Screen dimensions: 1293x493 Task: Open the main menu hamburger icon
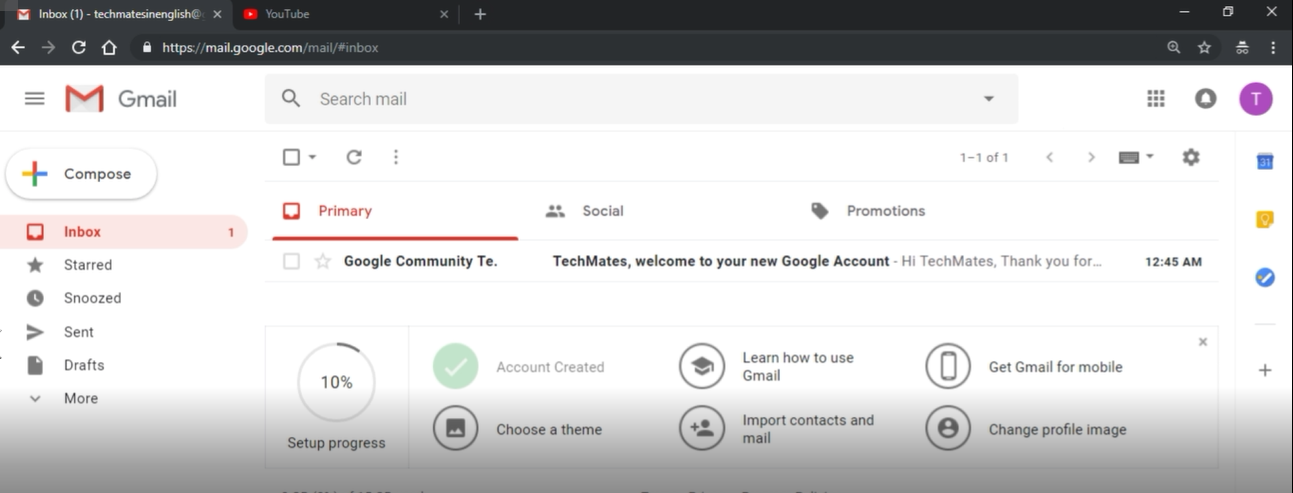[35, 98]
